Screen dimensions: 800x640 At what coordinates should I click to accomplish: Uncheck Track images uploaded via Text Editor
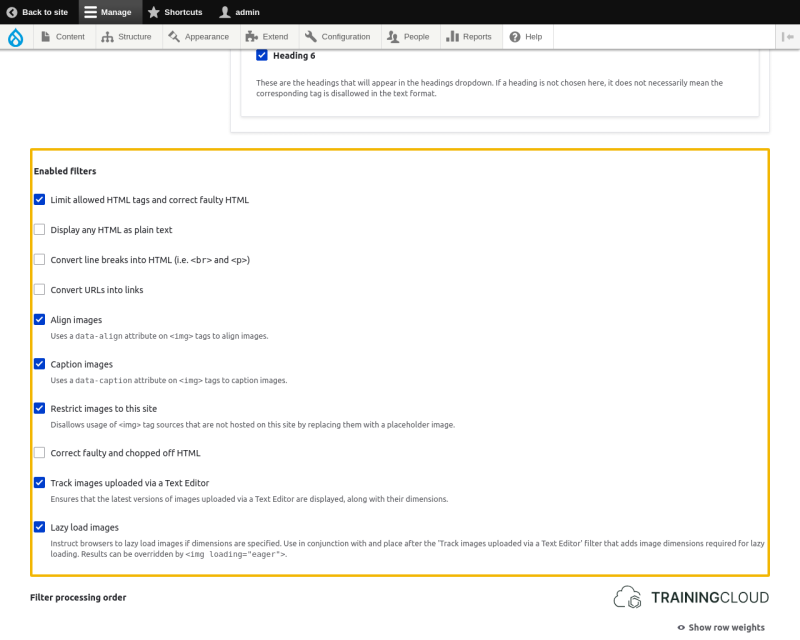point(39,483)
